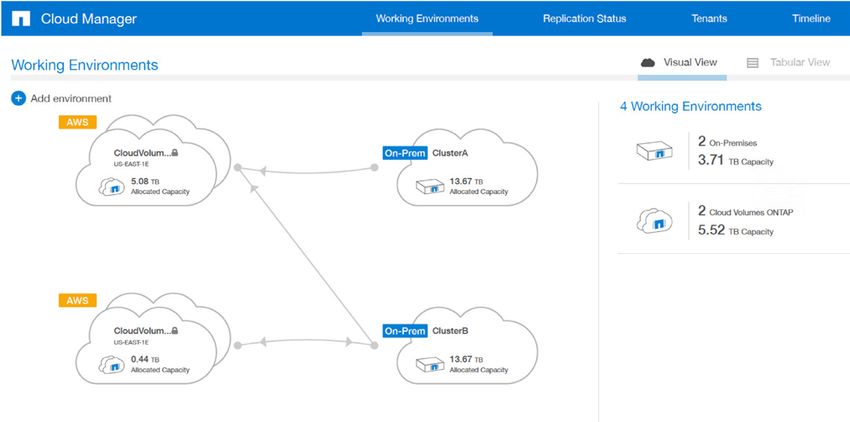
Task: Click connector node beside ClusterA
Action: coord(374,168)
